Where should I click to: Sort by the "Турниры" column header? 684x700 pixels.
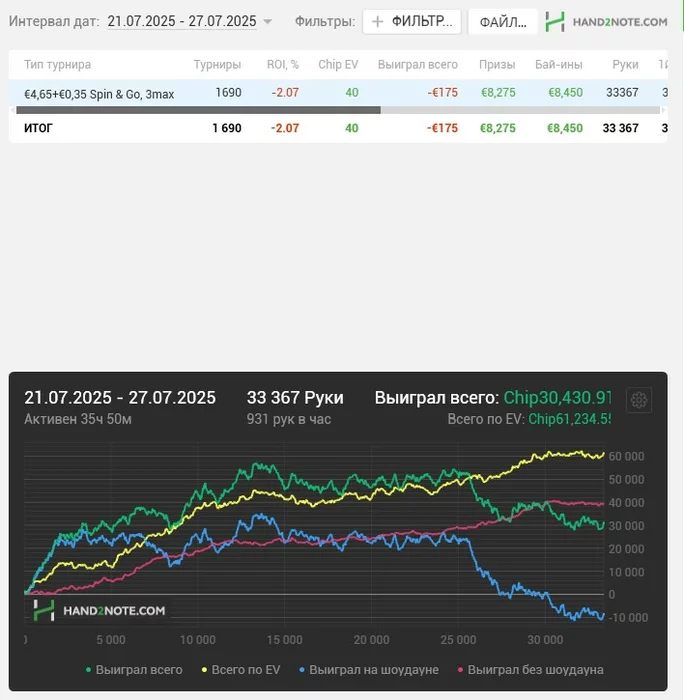pyautogui.click(x=217, y=64)
